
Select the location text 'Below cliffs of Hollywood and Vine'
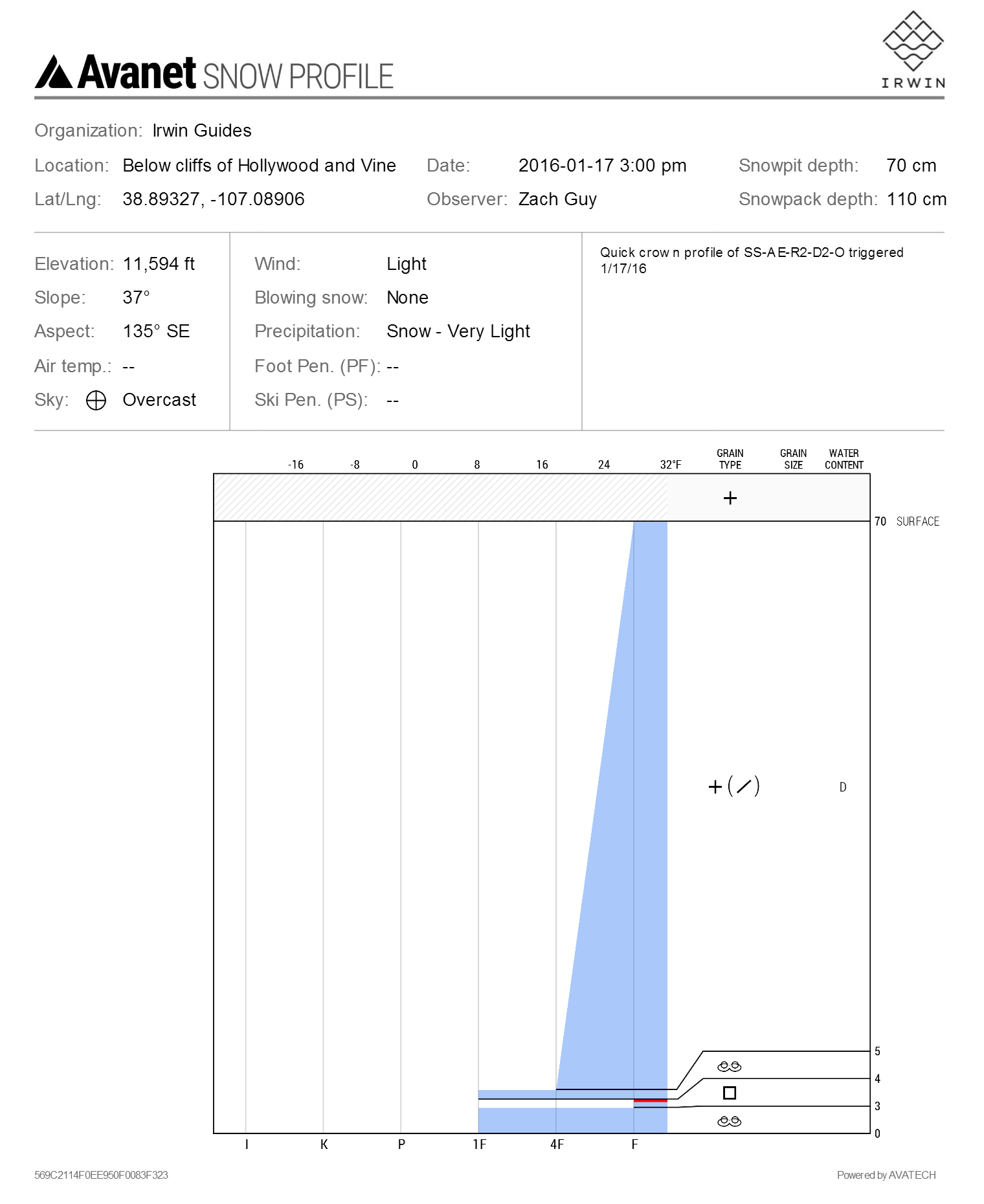[259, 166]
